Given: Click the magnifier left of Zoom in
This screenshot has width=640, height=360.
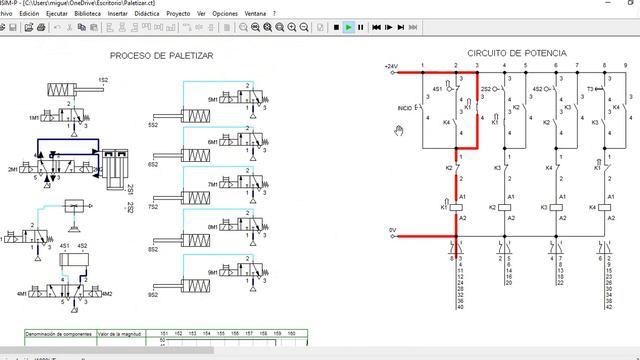Looking at the screenshot, I should click(x=280, y=27).
